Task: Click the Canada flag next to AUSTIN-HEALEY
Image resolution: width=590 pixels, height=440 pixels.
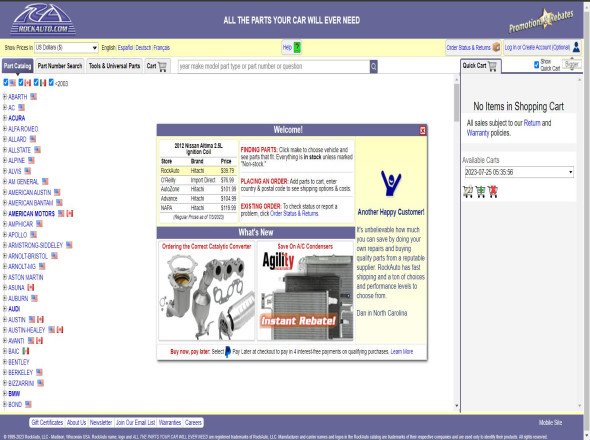Action: (x=60, y=330)
